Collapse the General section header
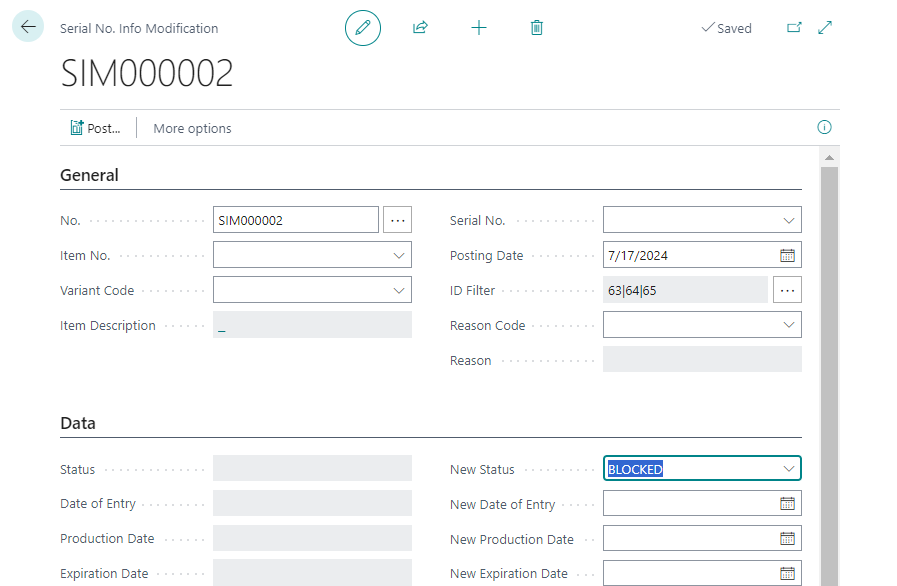Viewport: 897px width, 586px height. pyautogui.click(x=89, y=175)
